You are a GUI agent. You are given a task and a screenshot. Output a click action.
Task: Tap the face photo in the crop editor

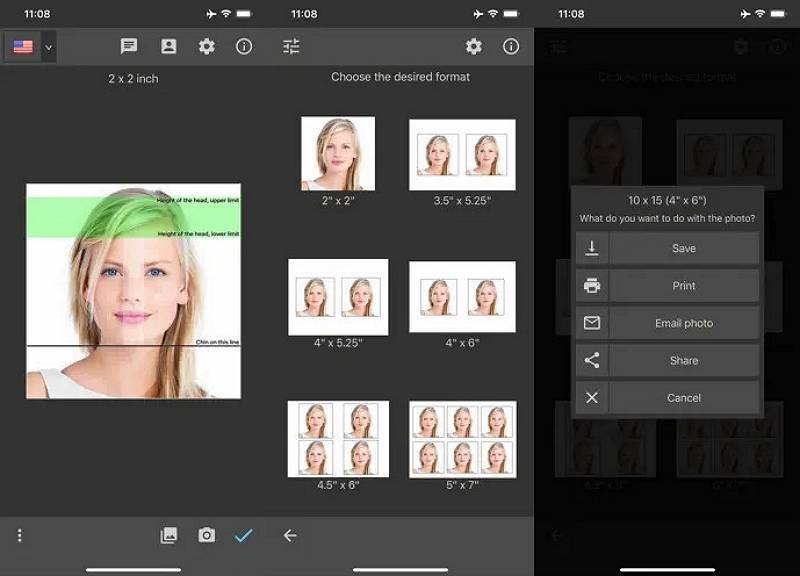point(134,291)
